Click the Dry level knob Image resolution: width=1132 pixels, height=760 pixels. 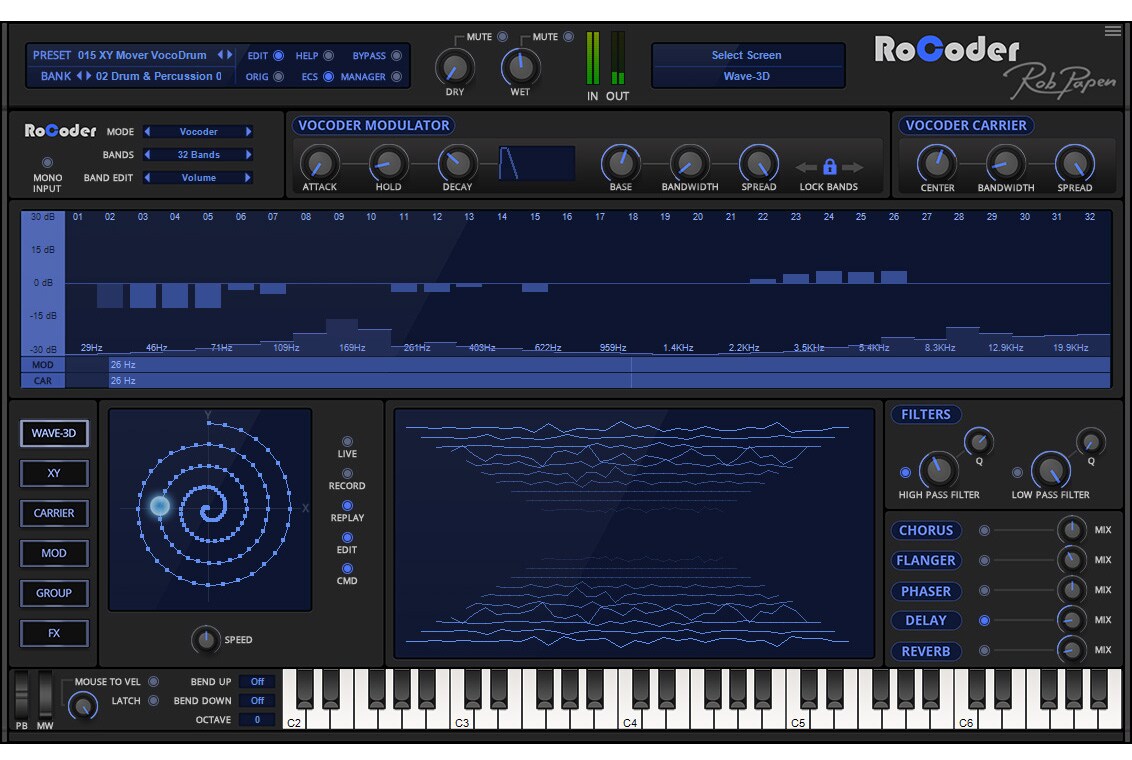pyautogui.click(x=454, y=69)
